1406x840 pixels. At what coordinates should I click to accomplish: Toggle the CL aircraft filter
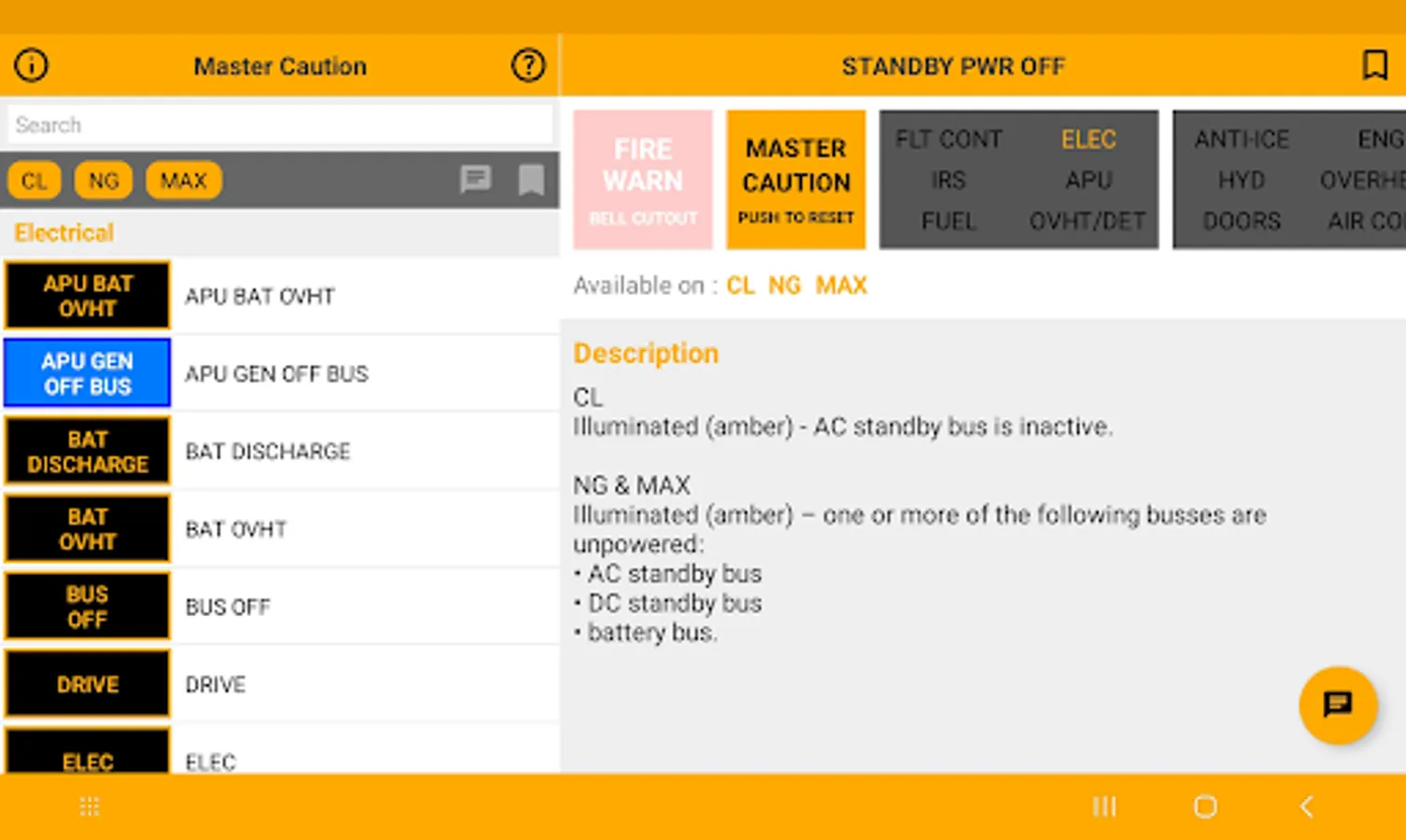[x=34, y=180]
